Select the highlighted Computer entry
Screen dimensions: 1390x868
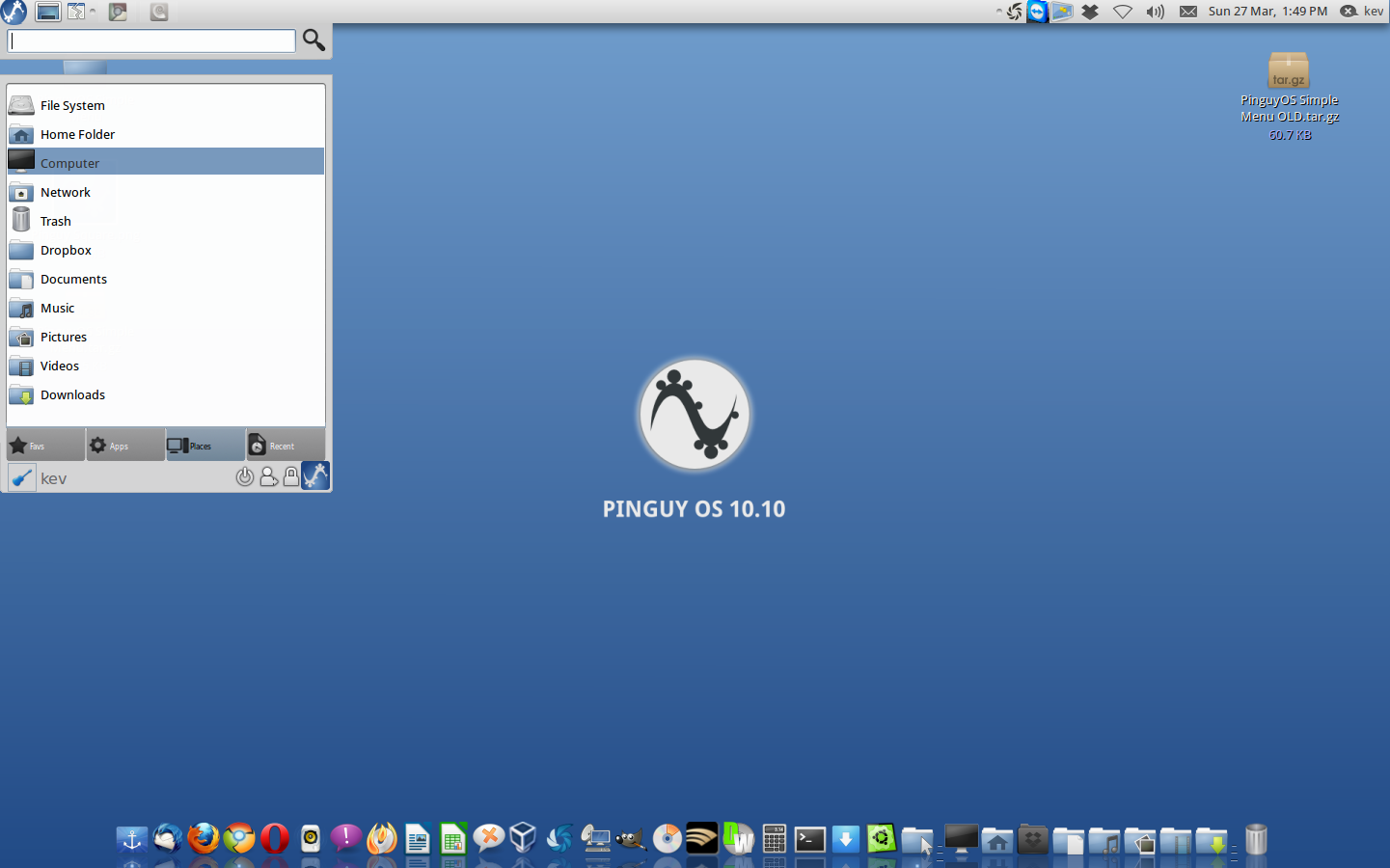[166, 162]
